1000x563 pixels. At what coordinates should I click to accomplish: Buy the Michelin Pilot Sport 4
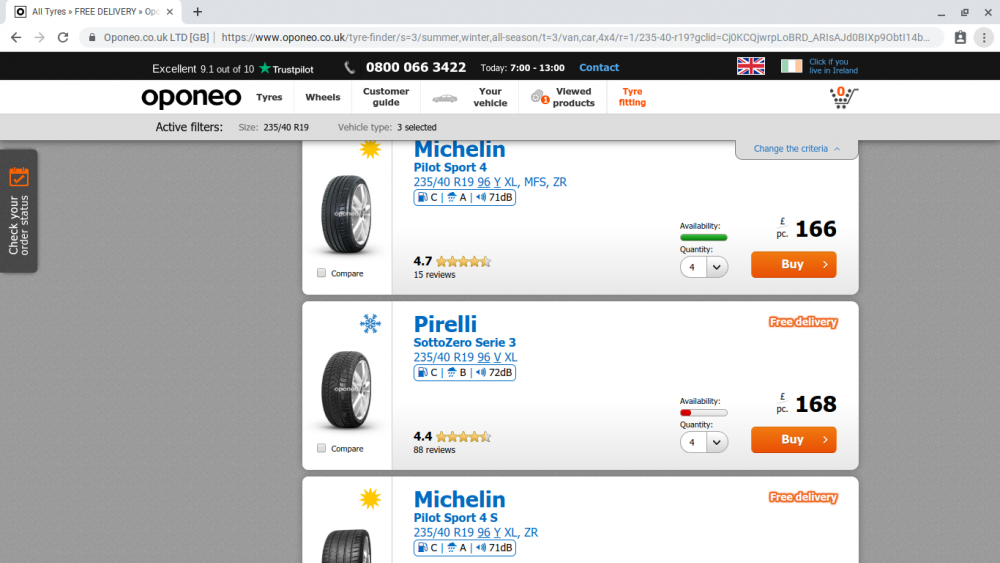tap(793, 265)
